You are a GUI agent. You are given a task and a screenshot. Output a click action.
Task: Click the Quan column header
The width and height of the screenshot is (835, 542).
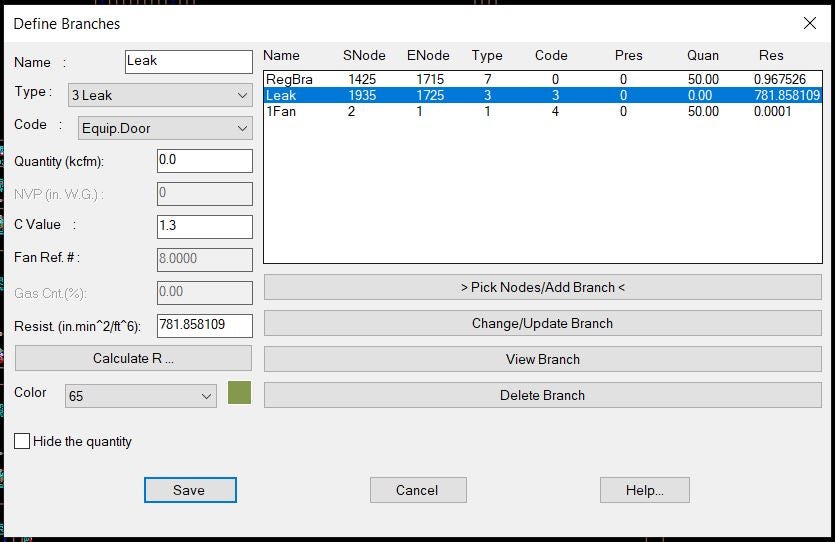pyautogui.click(x=703, y=55)
